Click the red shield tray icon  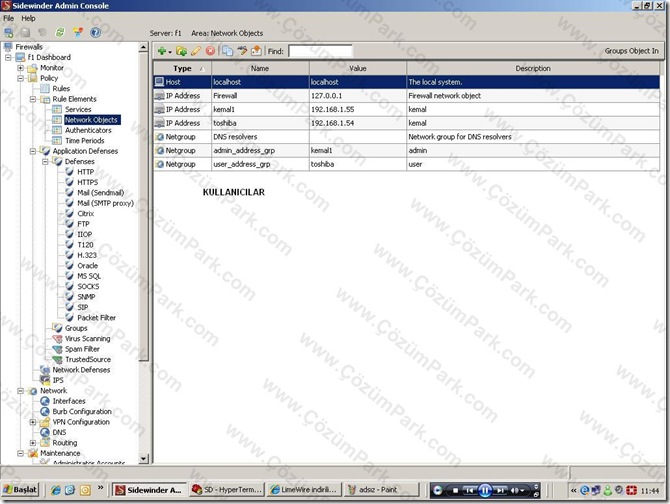tap(631, 490)
